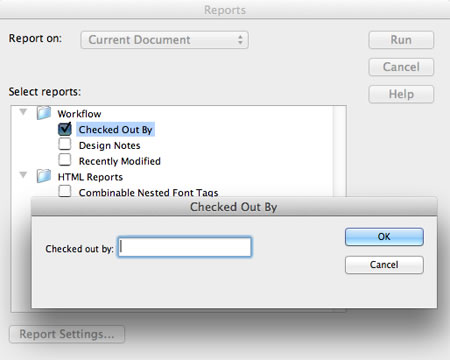Collapse the HTML Reports tree group
This screenshot has height=360, width=450.
tap(23, 175)
